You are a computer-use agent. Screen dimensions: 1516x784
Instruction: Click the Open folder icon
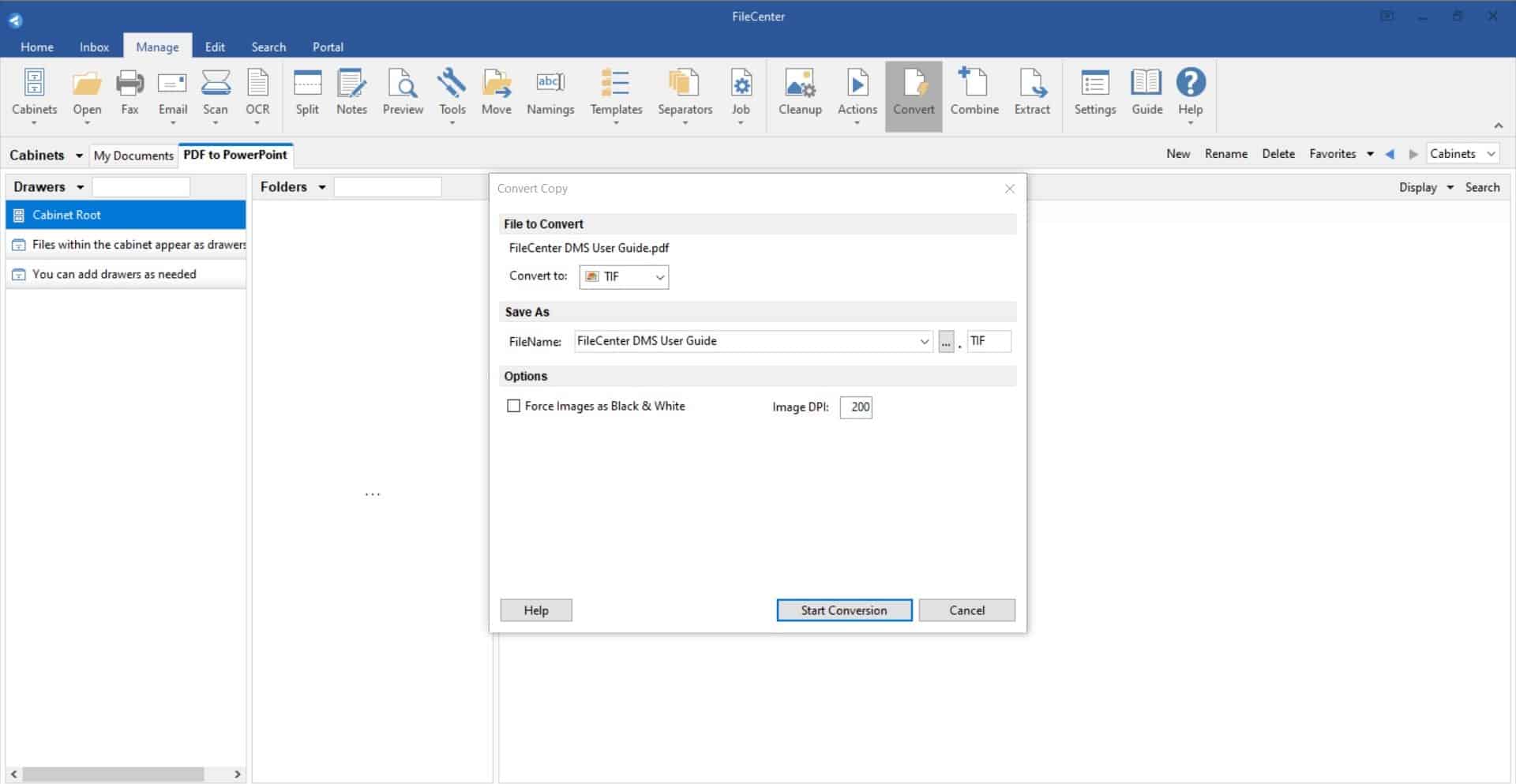click(87, 84)
